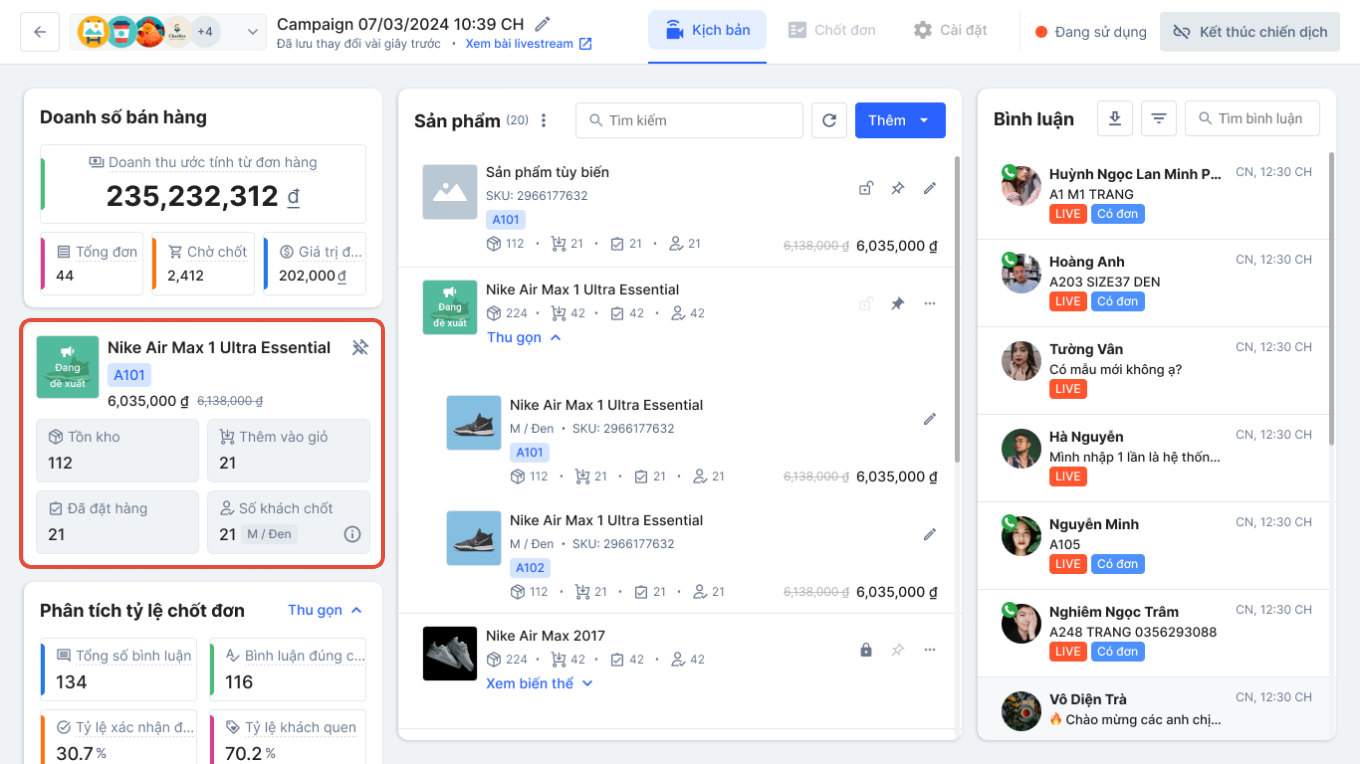
Task: Pin the Nike Air Max 2017 product
Action: click(898, 650)
